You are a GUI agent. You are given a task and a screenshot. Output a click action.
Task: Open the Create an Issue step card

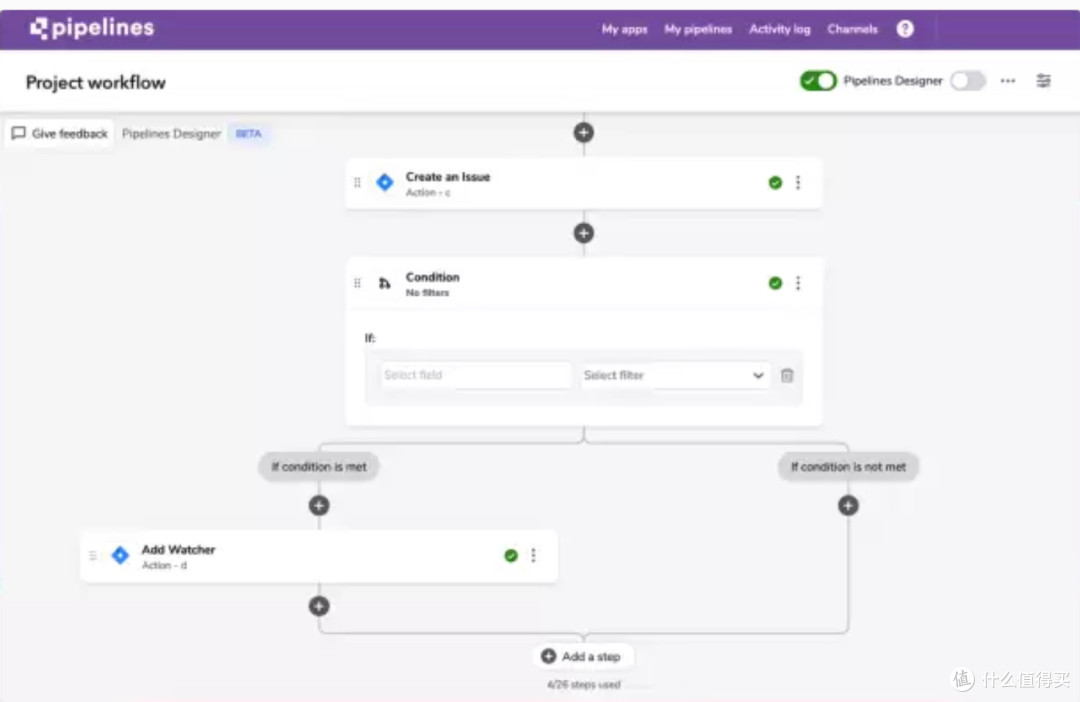583,183
